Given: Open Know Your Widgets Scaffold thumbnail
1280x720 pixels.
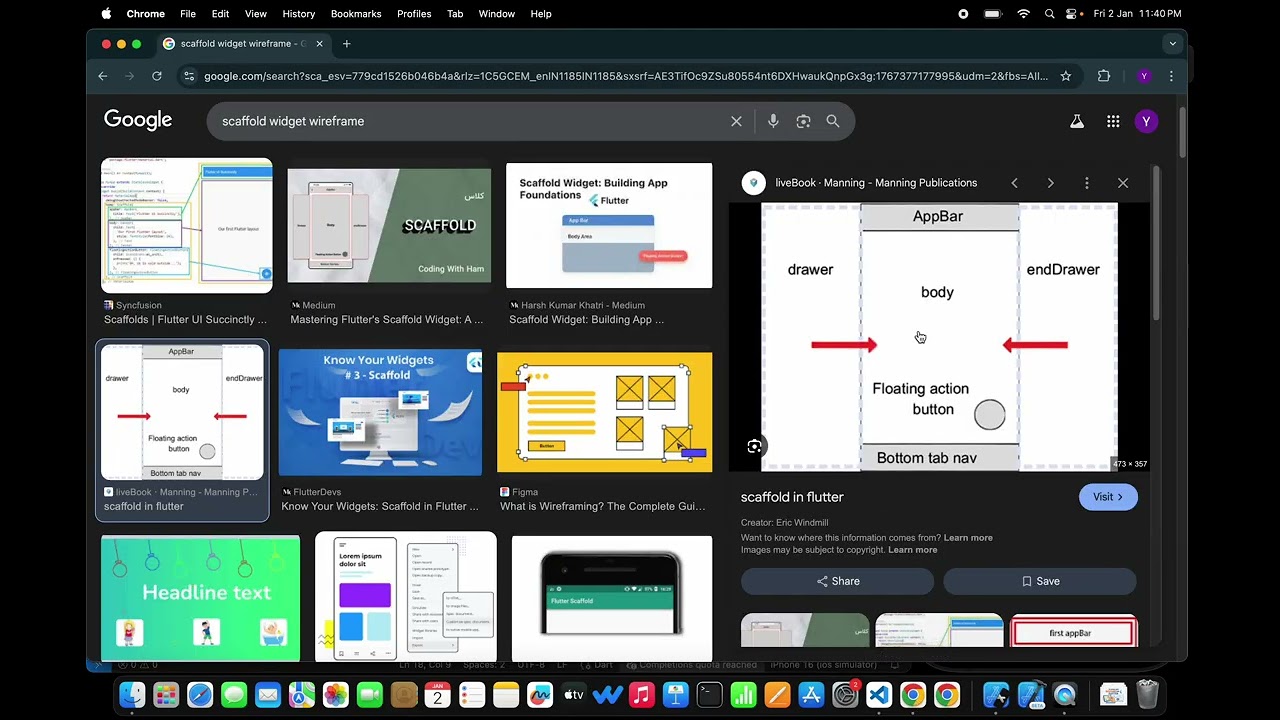Looking at the screenshot, I should [380, 412].
